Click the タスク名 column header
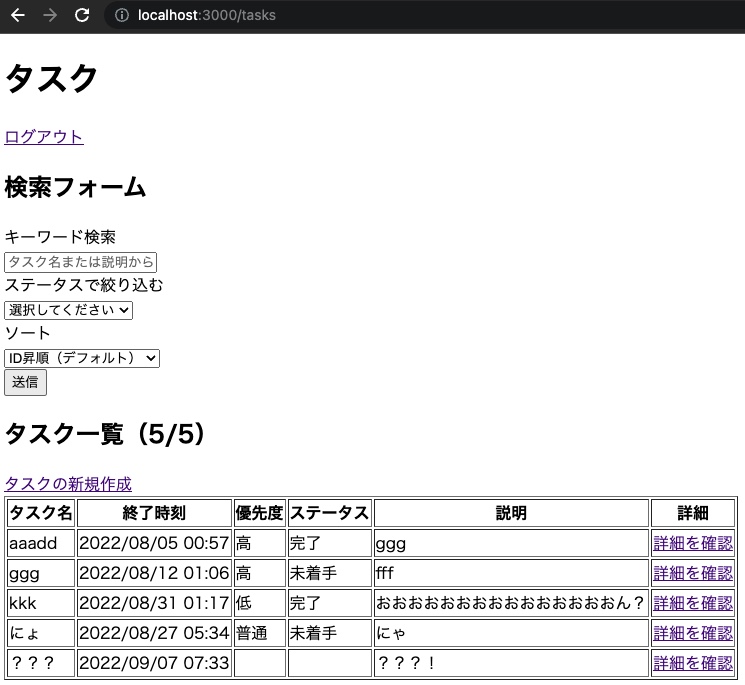 coord(41,513)
